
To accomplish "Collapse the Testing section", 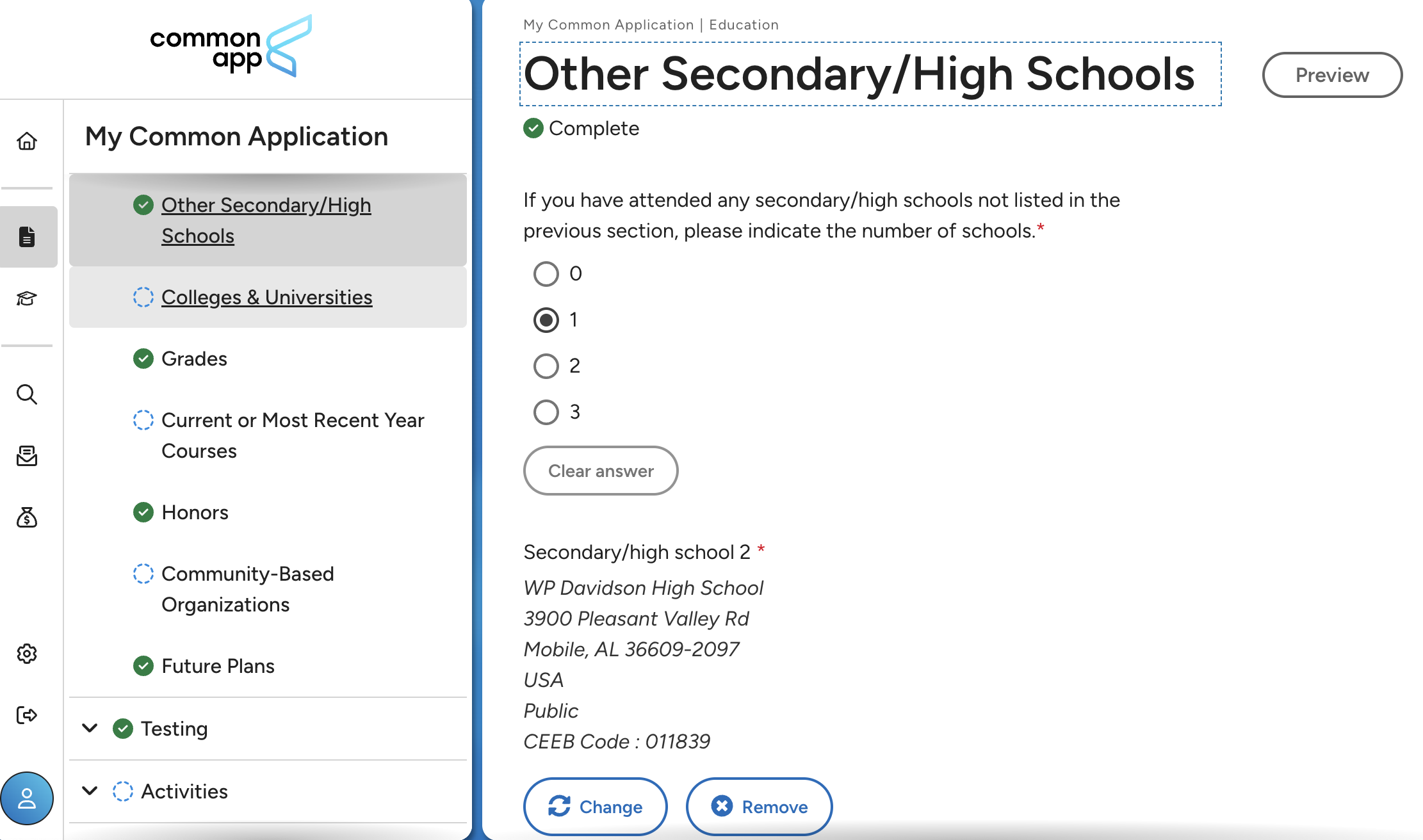I will 90,728.
